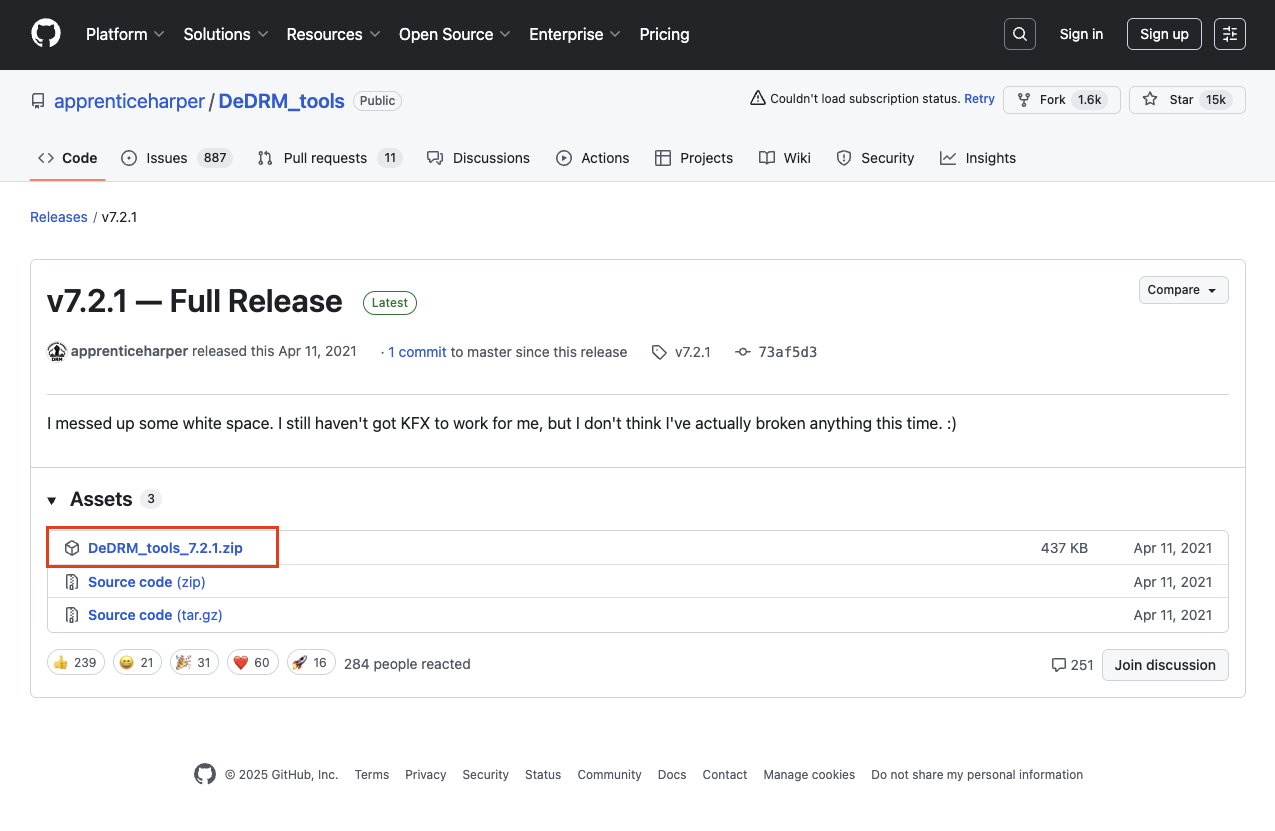
Task: Open the Pull requests tab
Action: (328, 158)
